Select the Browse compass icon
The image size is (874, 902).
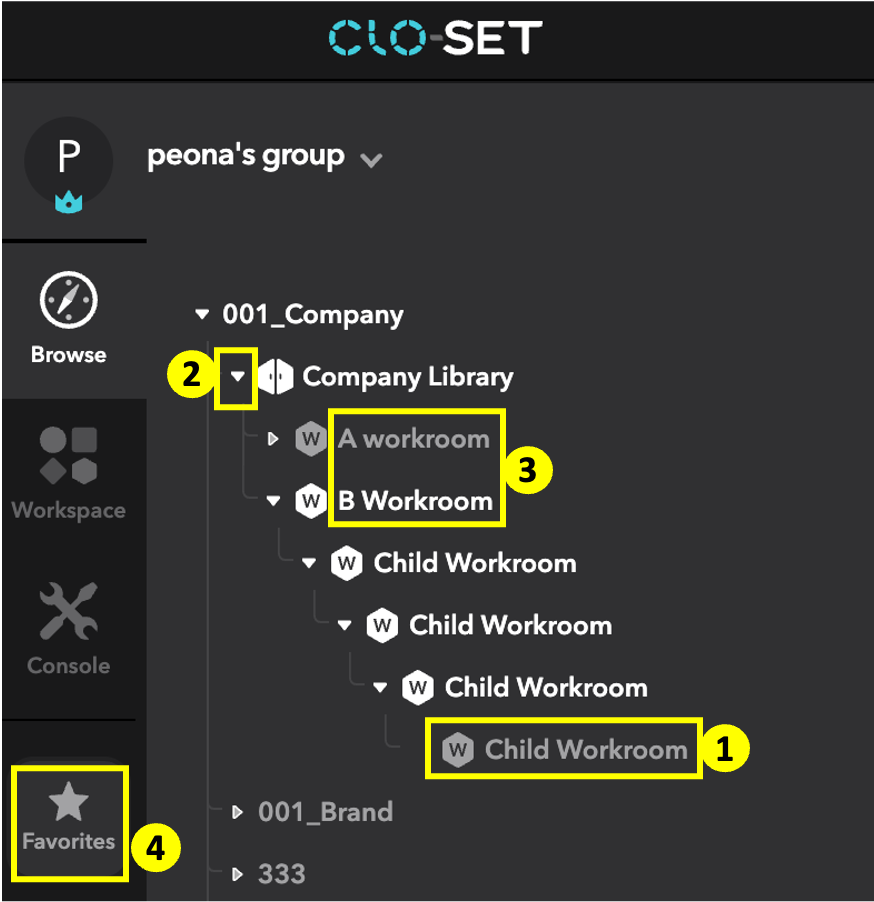(x=68, y=299)
